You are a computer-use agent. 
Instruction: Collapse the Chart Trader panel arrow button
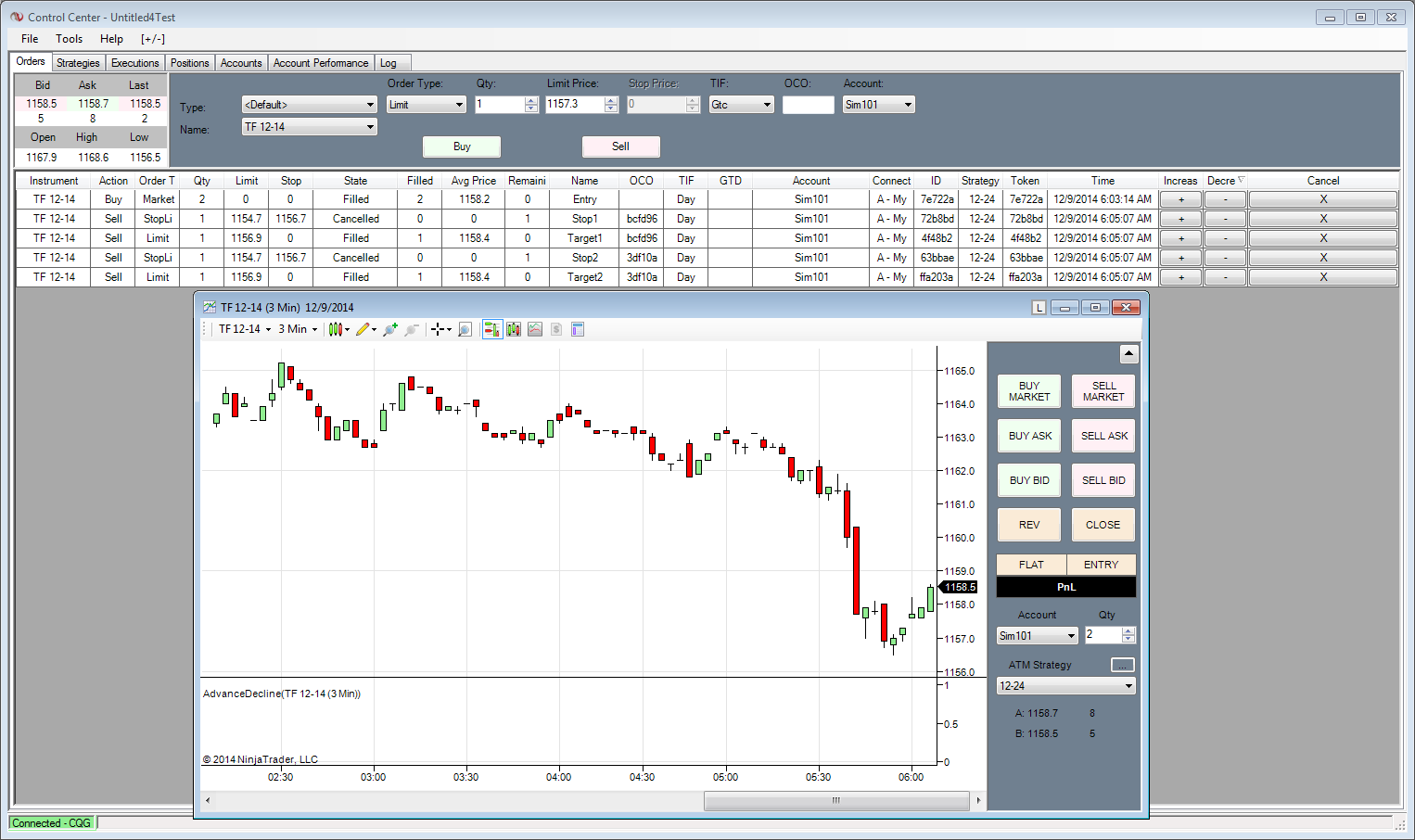(x=1128, y=353)
